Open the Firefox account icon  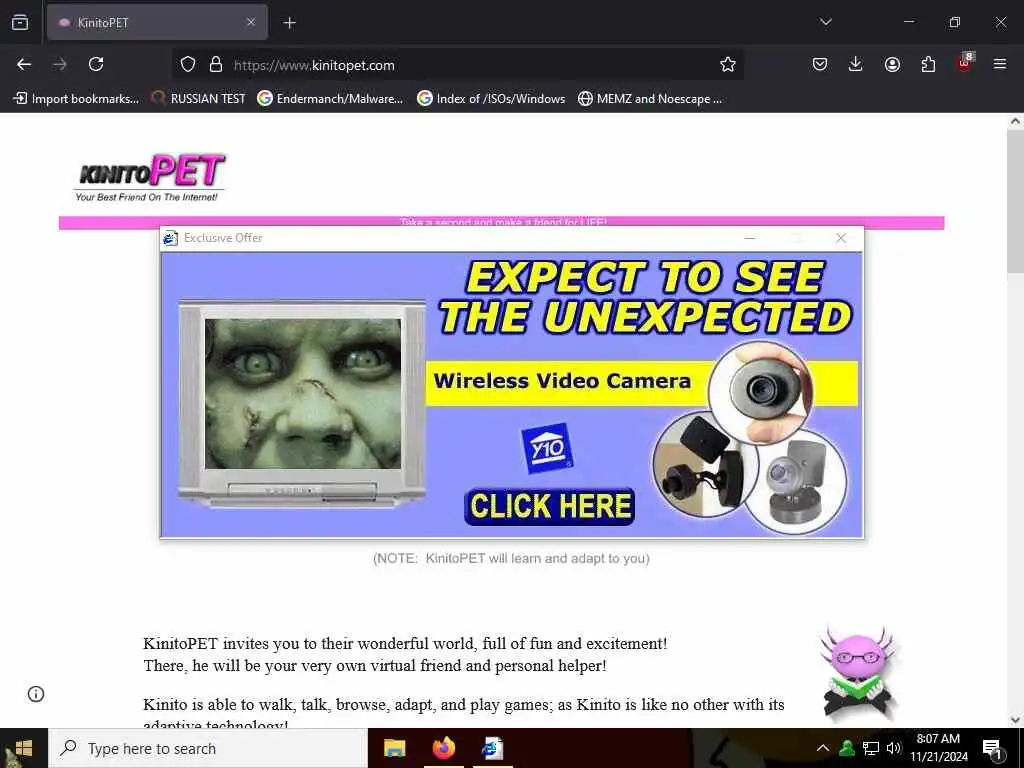click(x=892, y=64)
